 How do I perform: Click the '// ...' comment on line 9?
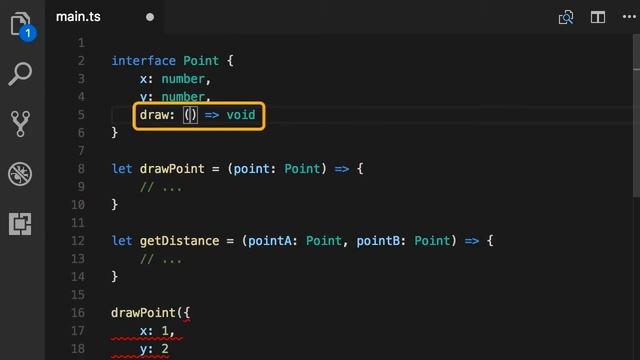coord(161,187)
